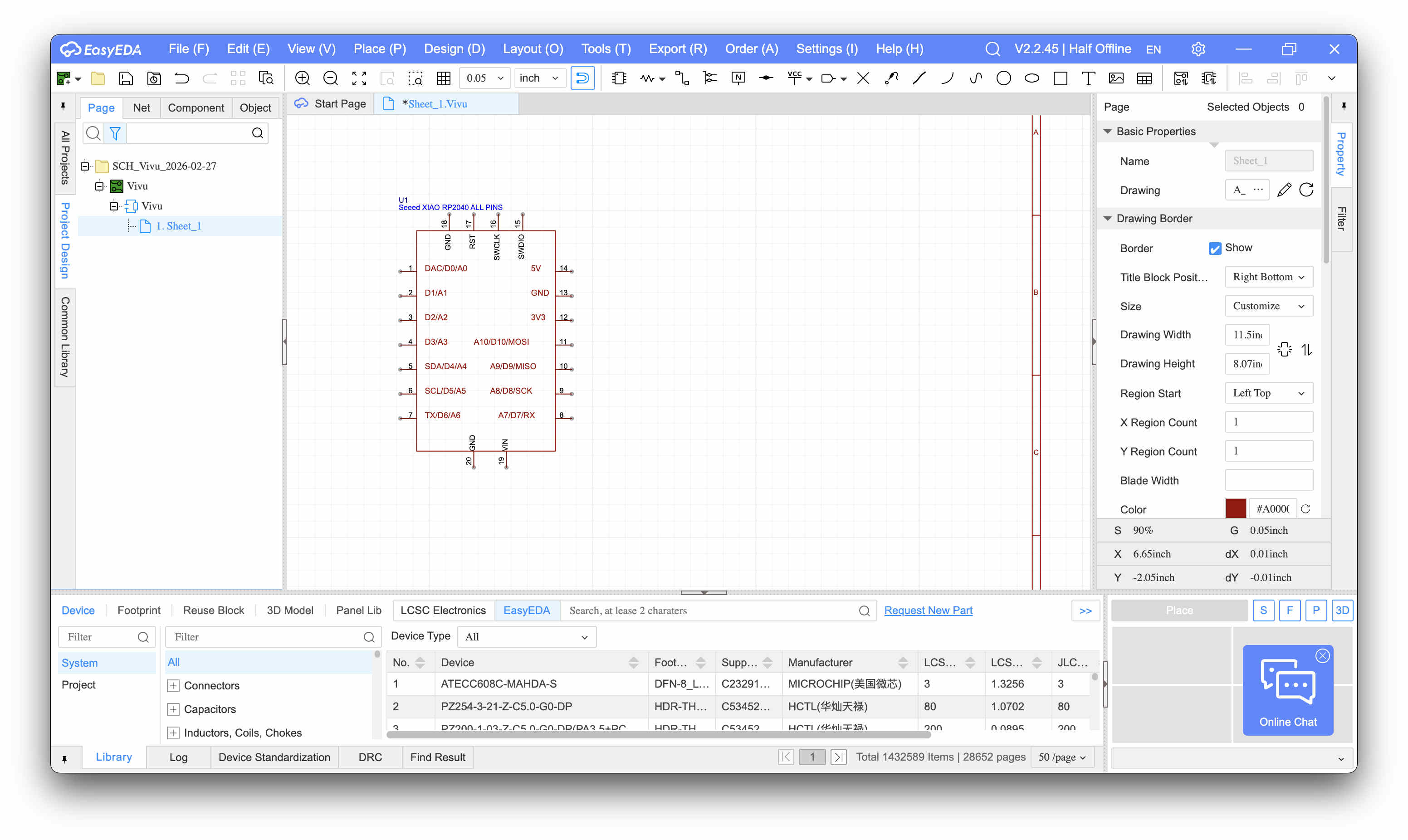Expand the Connectors category
Screen dimensions: 1408x840
(x=173, y=685)
